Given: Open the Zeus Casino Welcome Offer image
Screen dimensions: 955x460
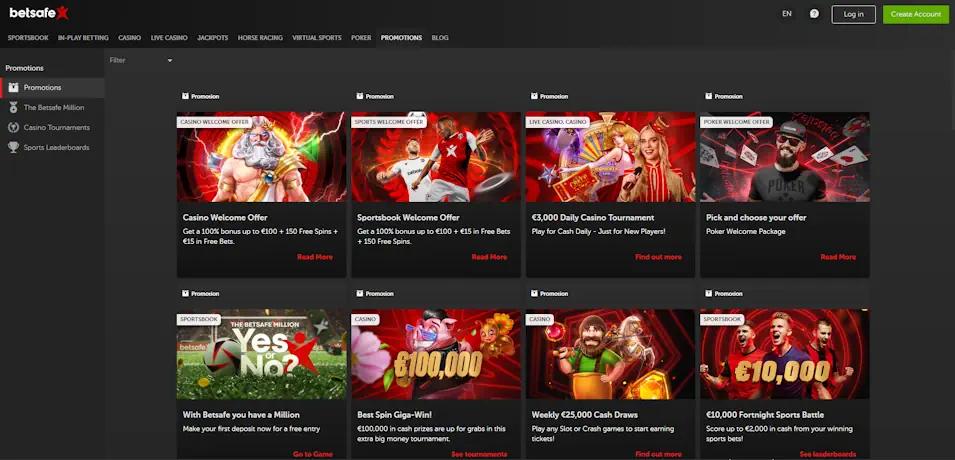Looking at the screenshot, I should click(x=261, y=157).
